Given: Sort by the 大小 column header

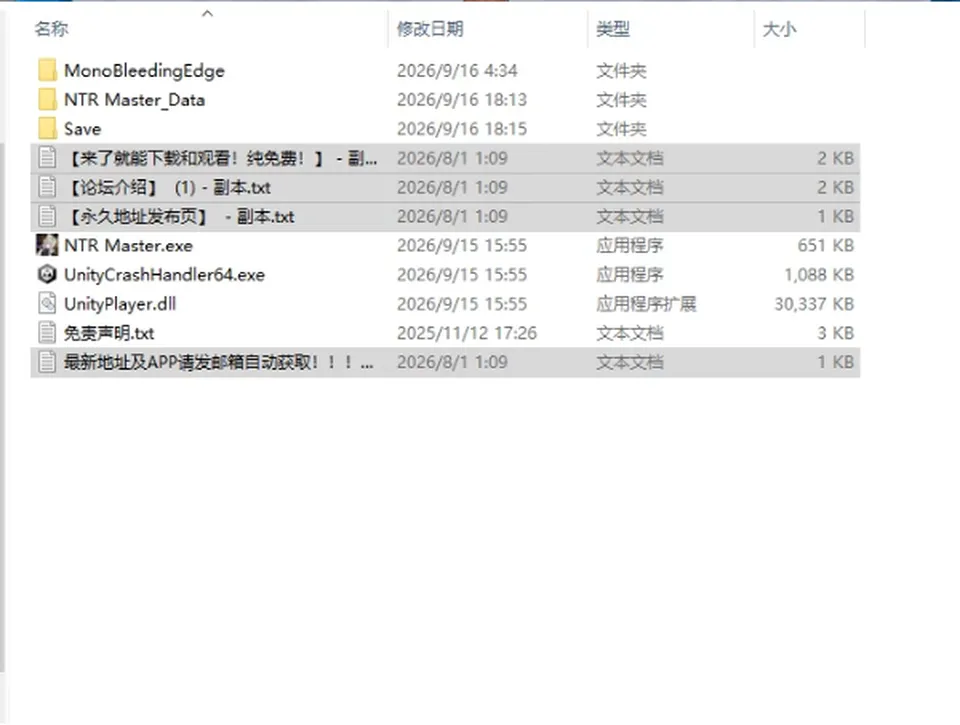Looking at the screenshot, I should click(779, 29).
